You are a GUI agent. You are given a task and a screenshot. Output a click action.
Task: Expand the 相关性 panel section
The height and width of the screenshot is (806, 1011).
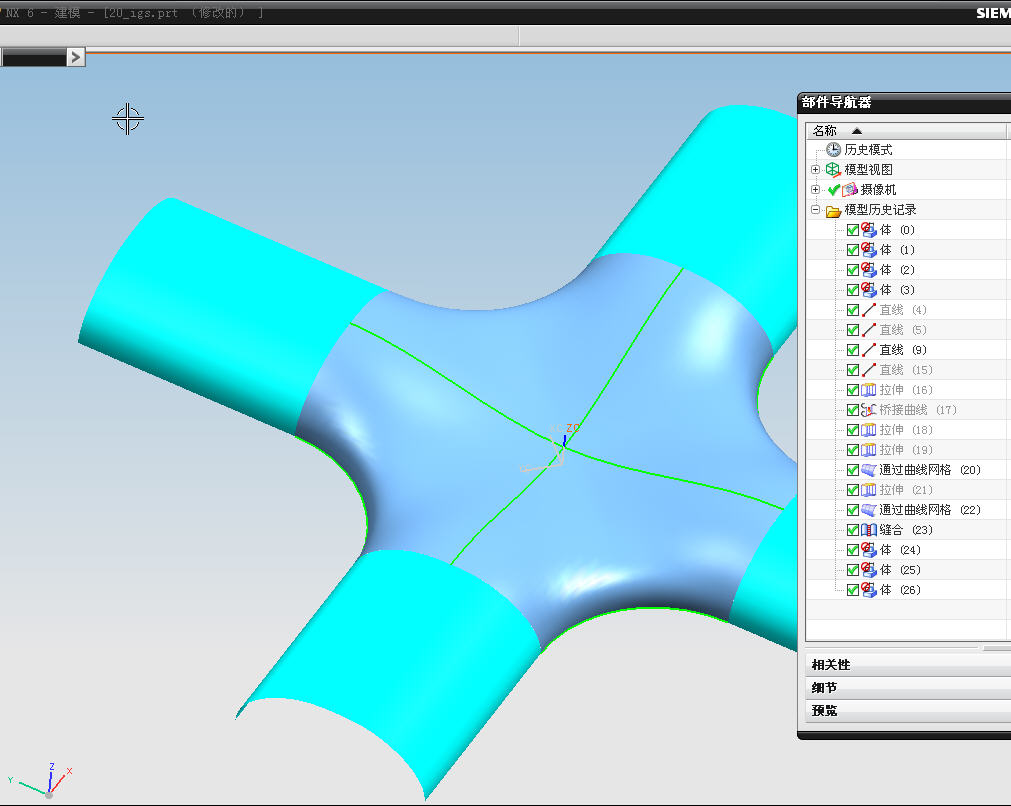pyautogui.click(x=908, y=665)
